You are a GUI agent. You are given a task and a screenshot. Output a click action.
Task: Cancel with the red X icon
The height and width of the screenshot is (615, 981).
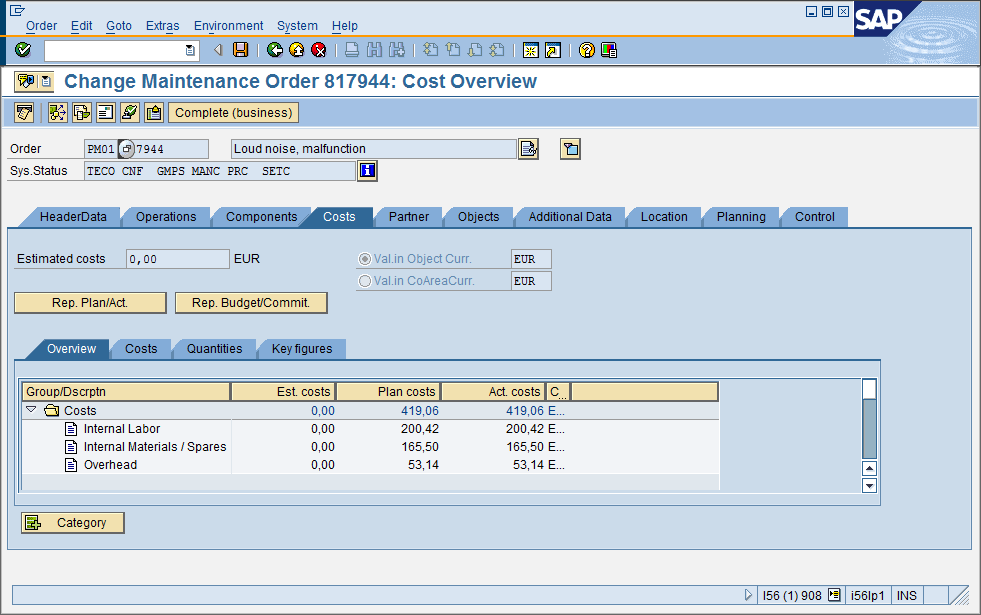pos(318,50)
